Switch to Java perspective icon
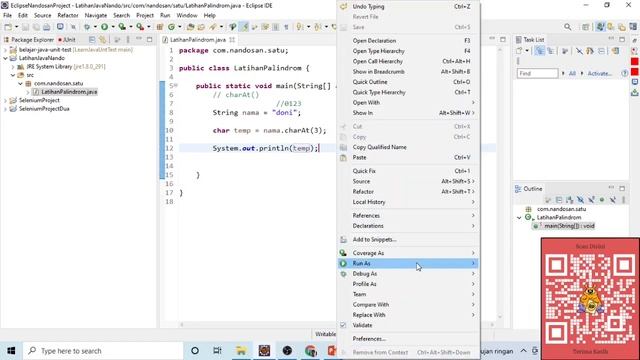The width and height of the screenshot is (640, 360). pyautogui.click(x=600, y=27)
